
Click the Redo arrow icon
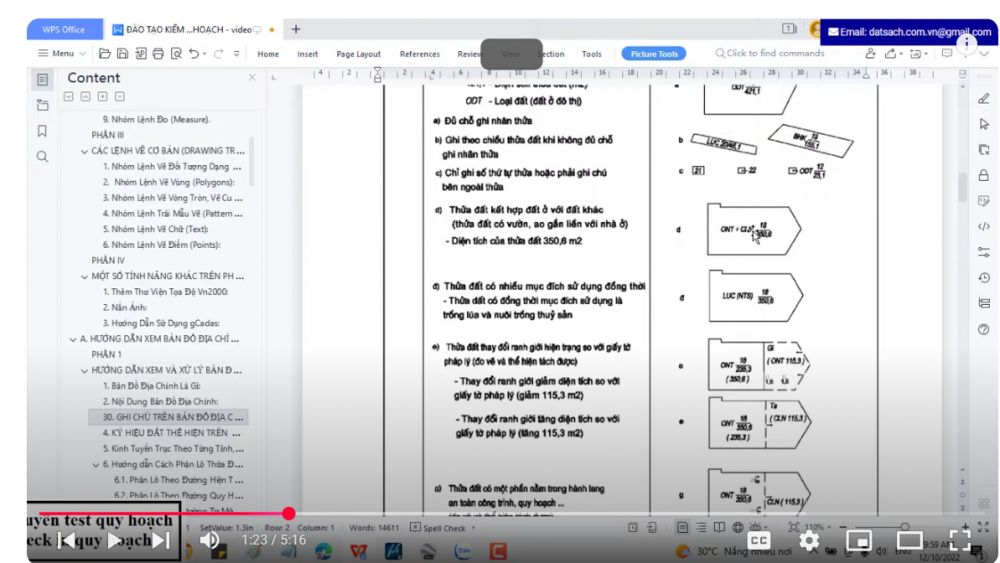(218, 54)
